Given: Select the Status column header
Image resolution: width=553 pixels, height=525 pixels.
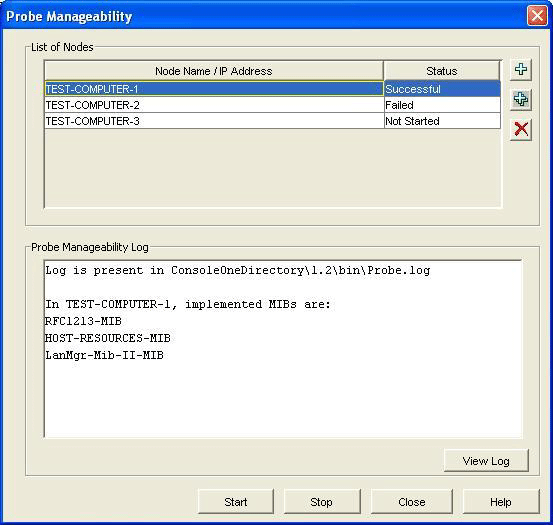Looking at the screenshot, I should click(442, 71).
